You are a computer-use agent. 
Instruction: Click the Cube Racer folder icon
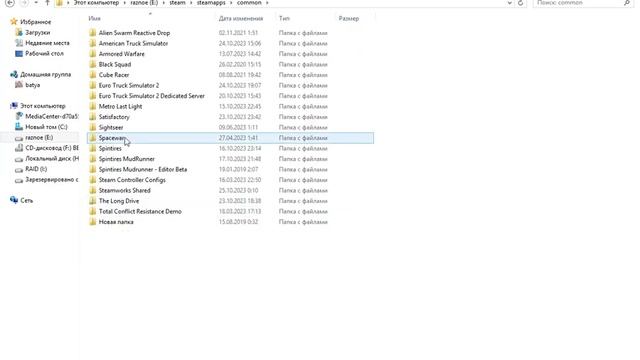[x=93, y=75]
